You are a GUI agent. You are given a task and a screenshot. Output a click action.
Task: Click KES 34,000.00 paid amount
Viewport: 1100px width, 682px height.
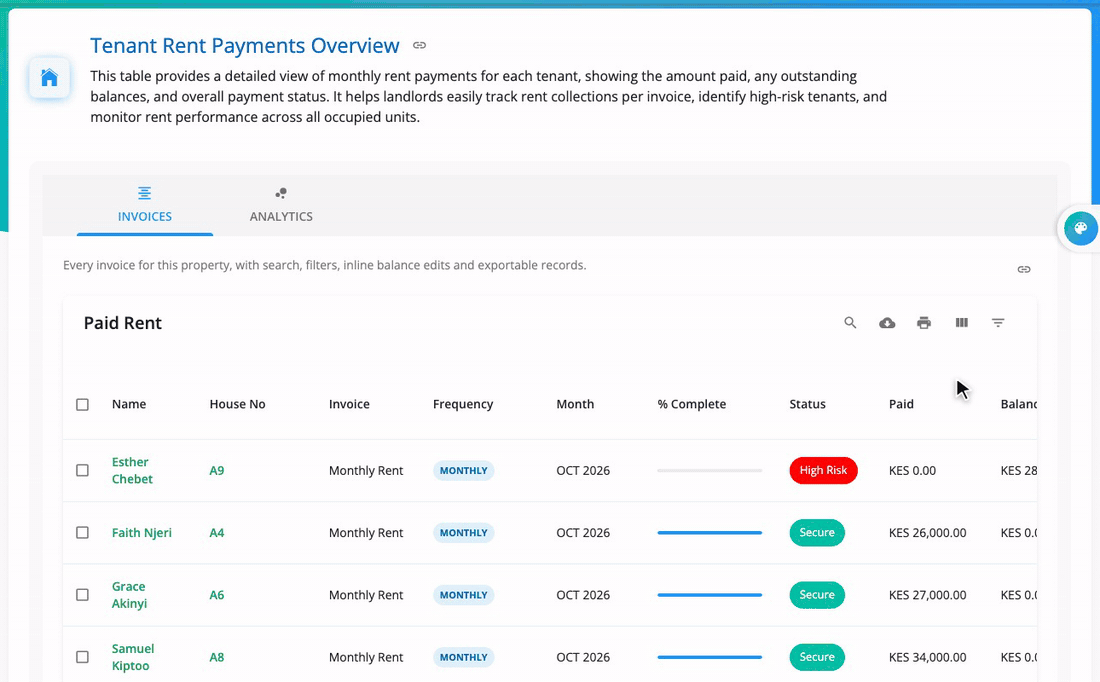coord(927,657)
